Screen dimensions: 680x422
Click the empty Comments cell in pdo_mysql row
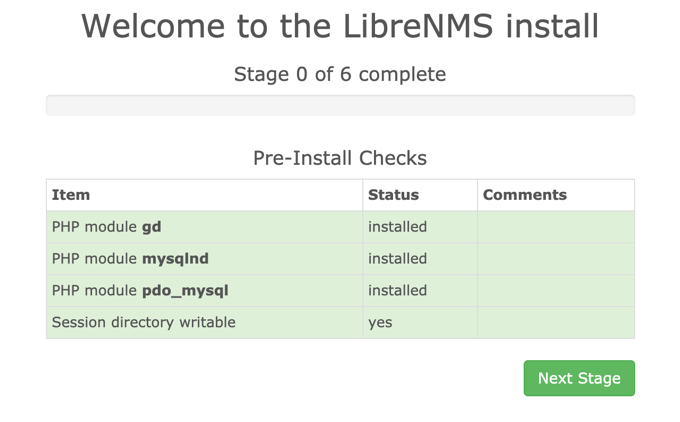click(x=555, y=291)
